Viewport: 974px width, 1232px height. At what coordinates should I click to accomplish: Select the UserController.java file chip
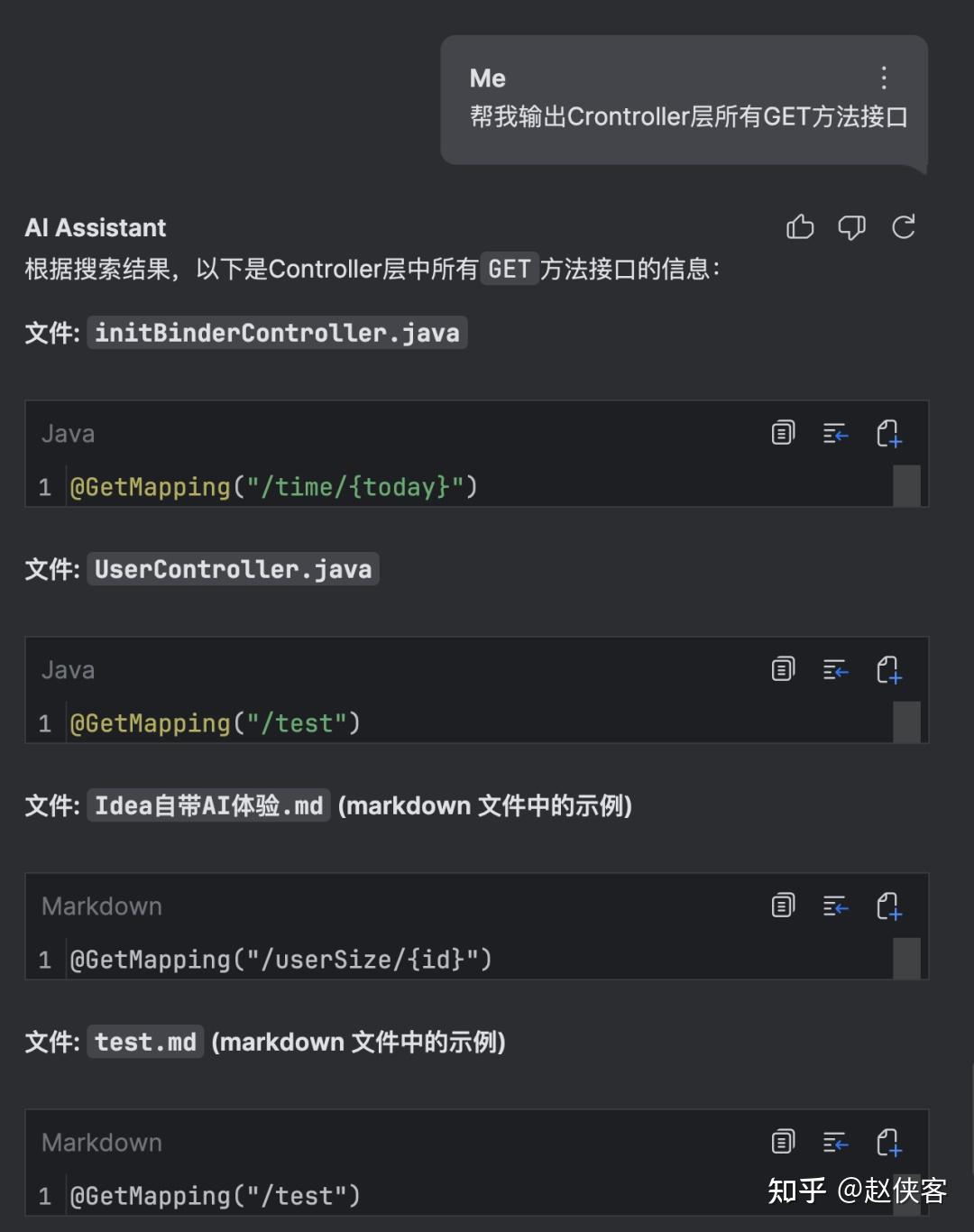pyautogui.click(x=232, y=569)
